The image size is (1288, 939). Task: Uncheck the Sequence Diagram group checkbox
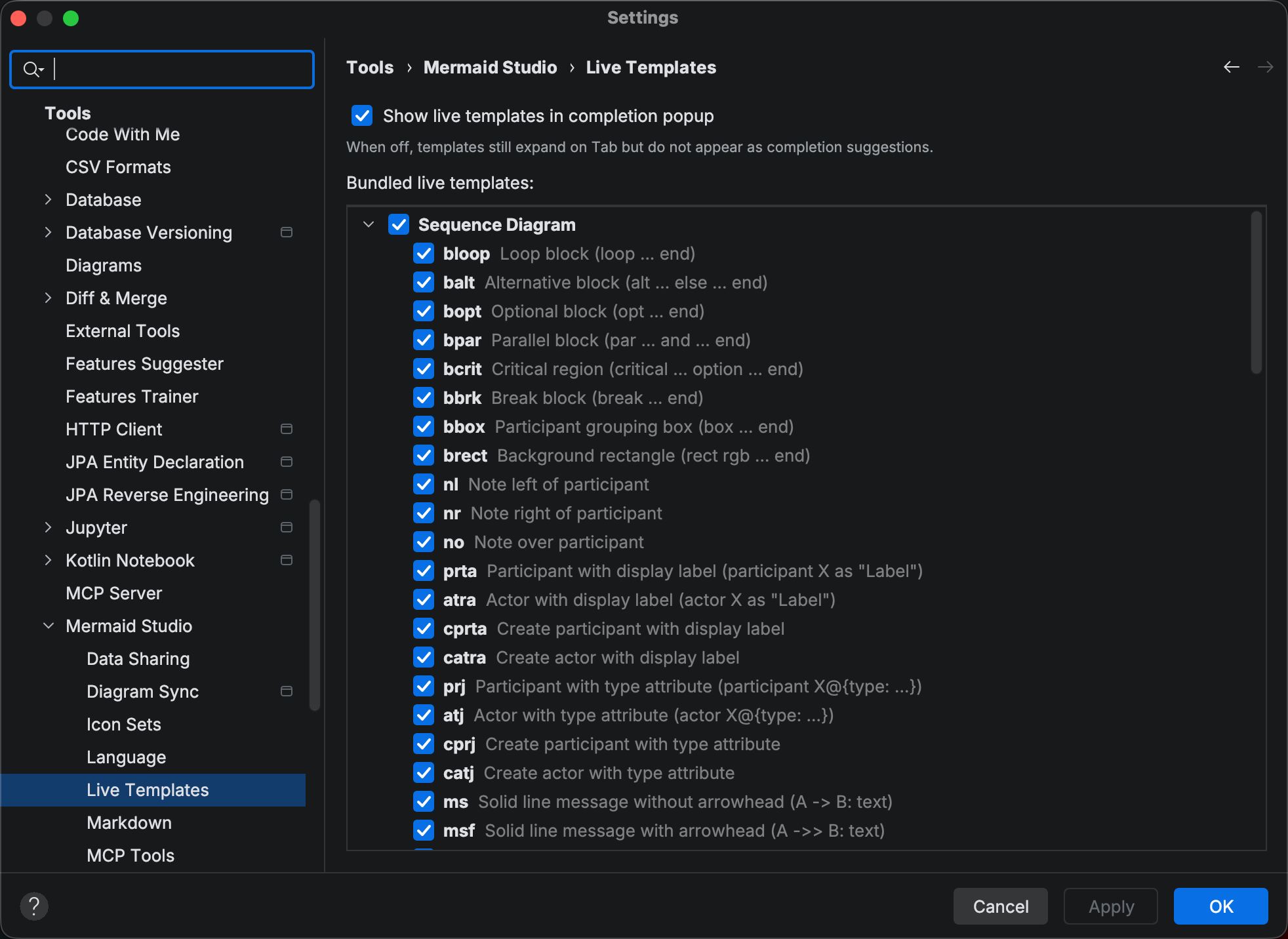pos(399,224)
